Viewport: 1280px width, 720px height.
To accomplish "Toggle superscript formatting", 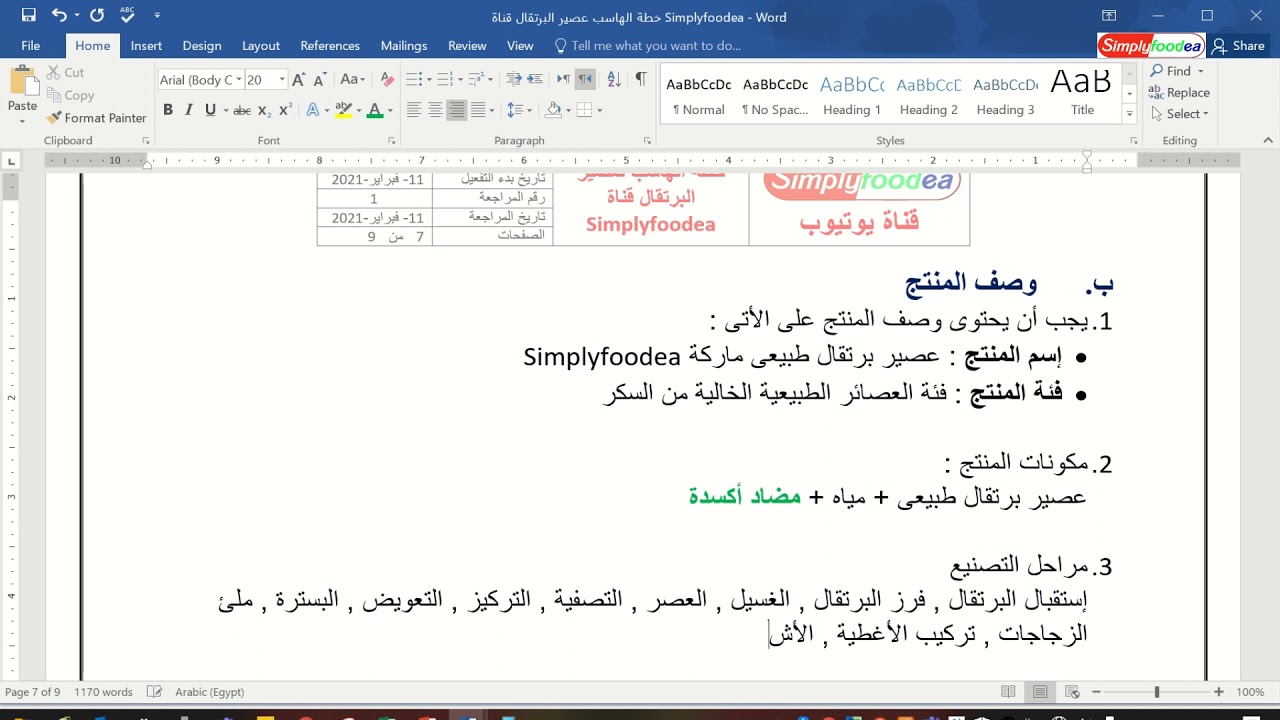I will (286, 110).
